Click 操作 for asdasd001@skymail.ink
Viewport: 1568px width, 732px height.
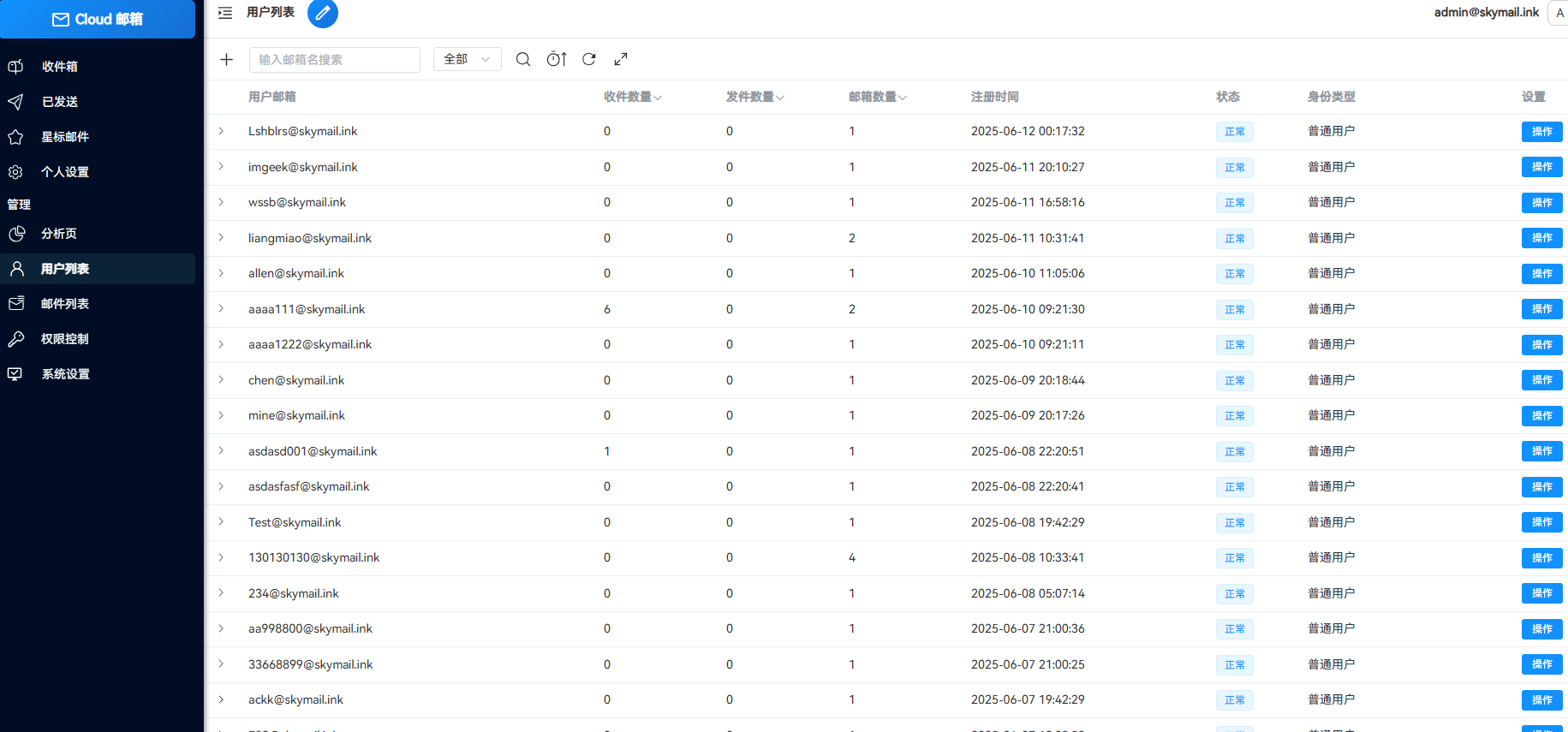click(x=1541, y=451)
